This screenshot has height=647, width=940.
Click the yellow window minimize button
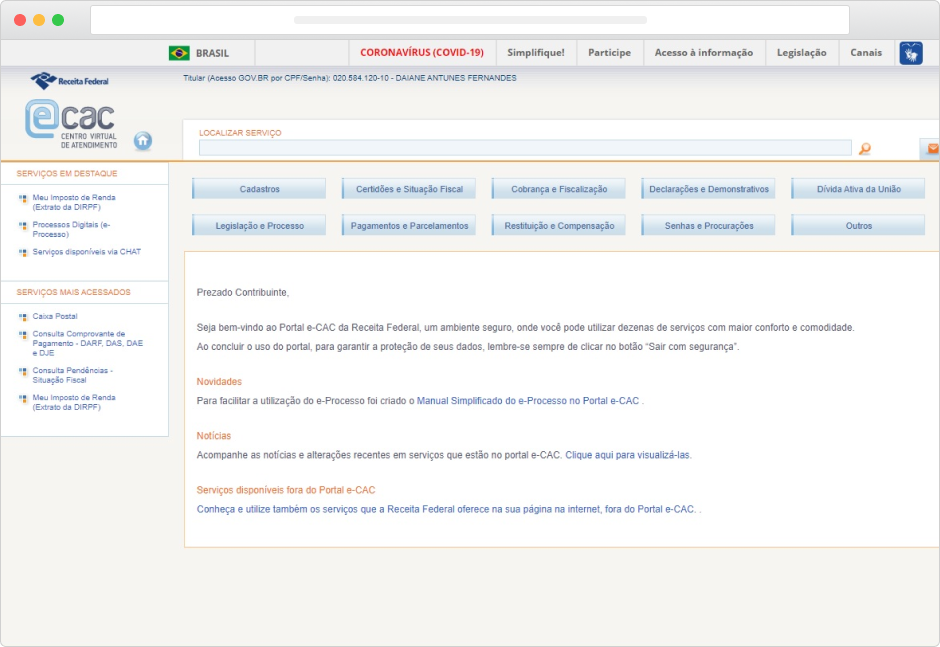coord(39,20)
